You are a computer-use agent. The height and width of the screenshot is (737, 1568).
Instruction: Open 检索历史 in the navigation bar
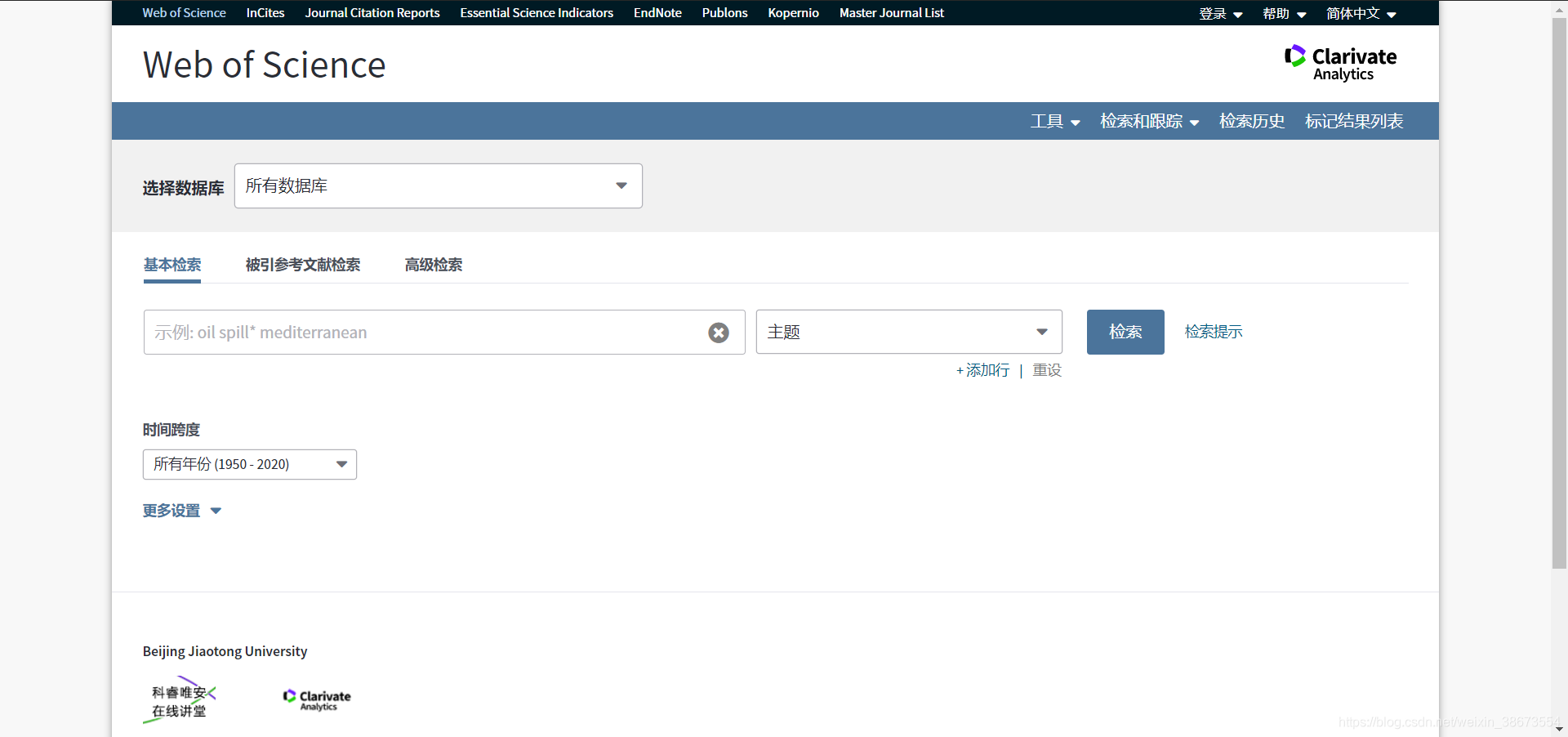[x=1252, y=121]
